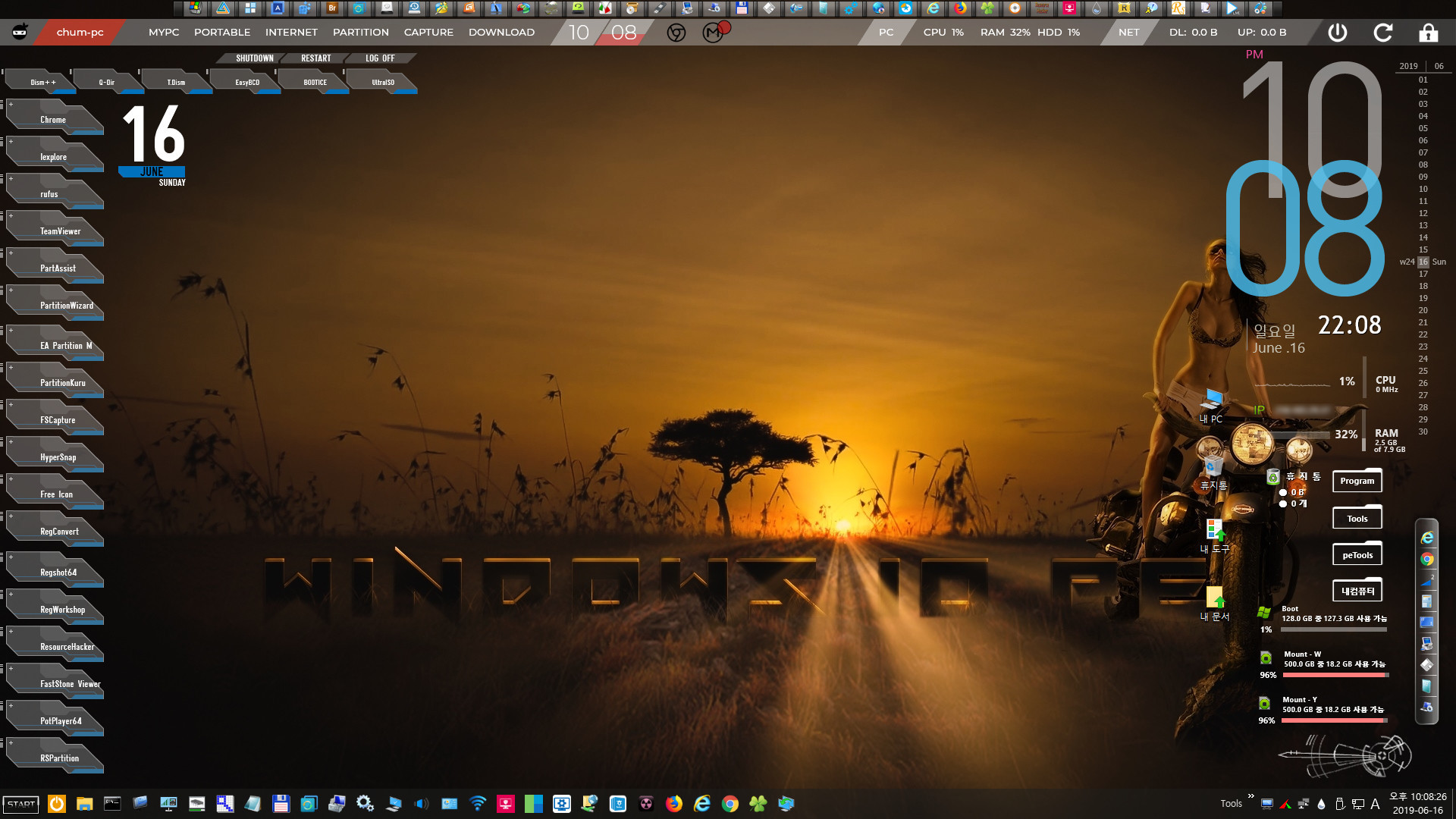The width and height of the screenshot is (1456, 819).
Task: Open the settings gears icon in taskbar
Action: pyautogui.click(x=365, y=804)
